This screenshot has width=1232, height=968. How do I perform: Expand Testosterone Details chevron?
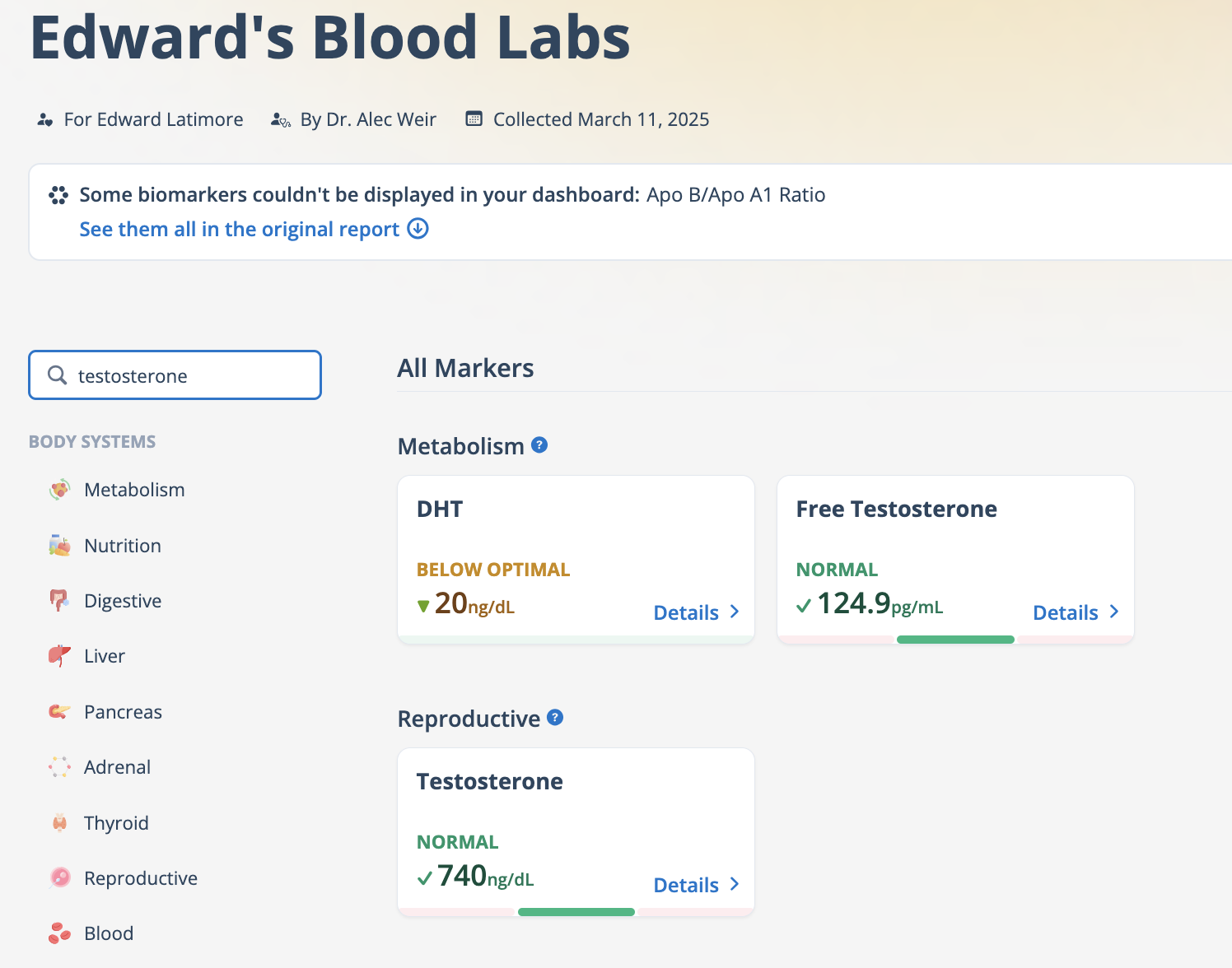pos(735,885)
